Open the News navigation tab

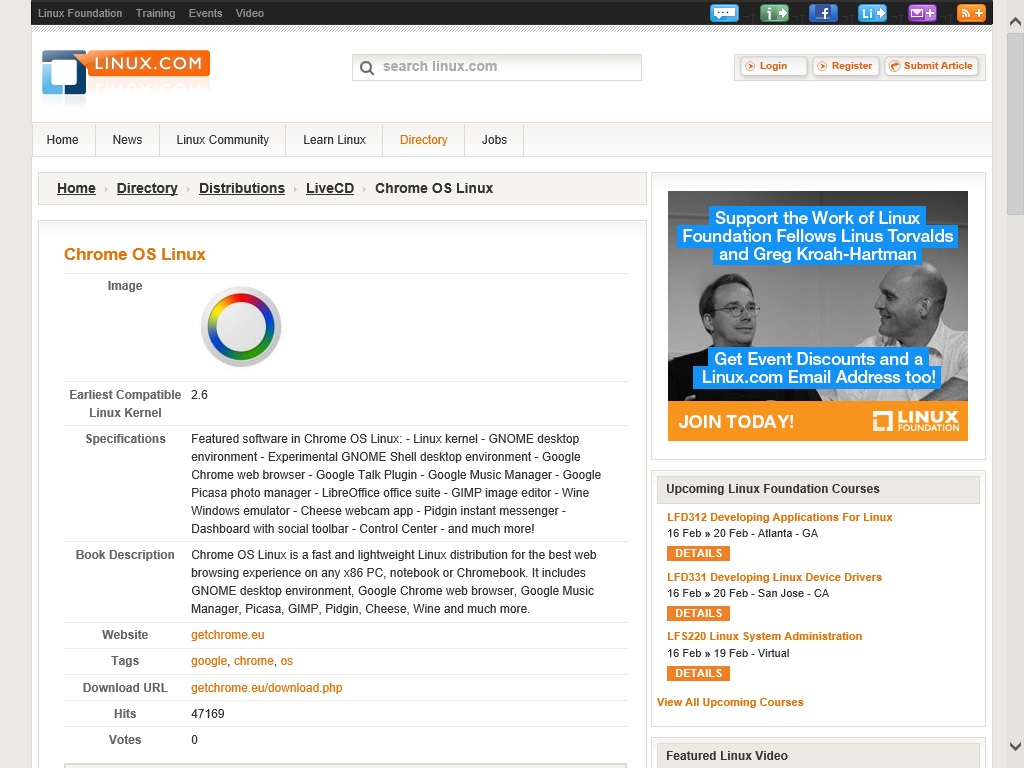click(x=127, y=140)
